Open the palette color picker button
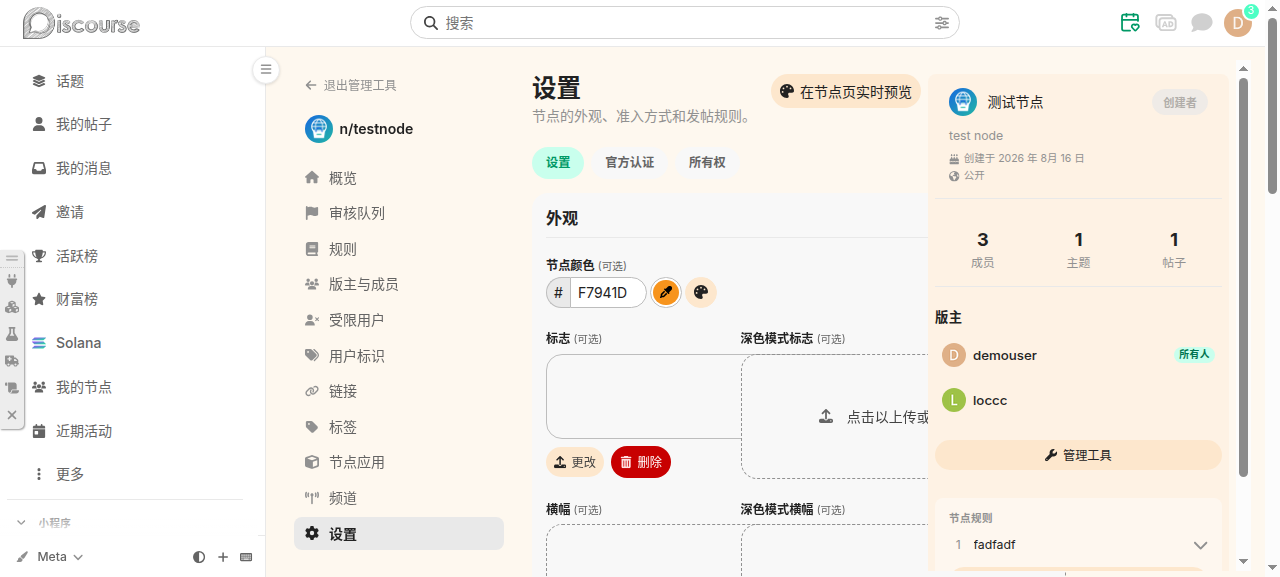Image resolution: width=1280 pixels, height=577 pixels. click(x=701, y=293)
